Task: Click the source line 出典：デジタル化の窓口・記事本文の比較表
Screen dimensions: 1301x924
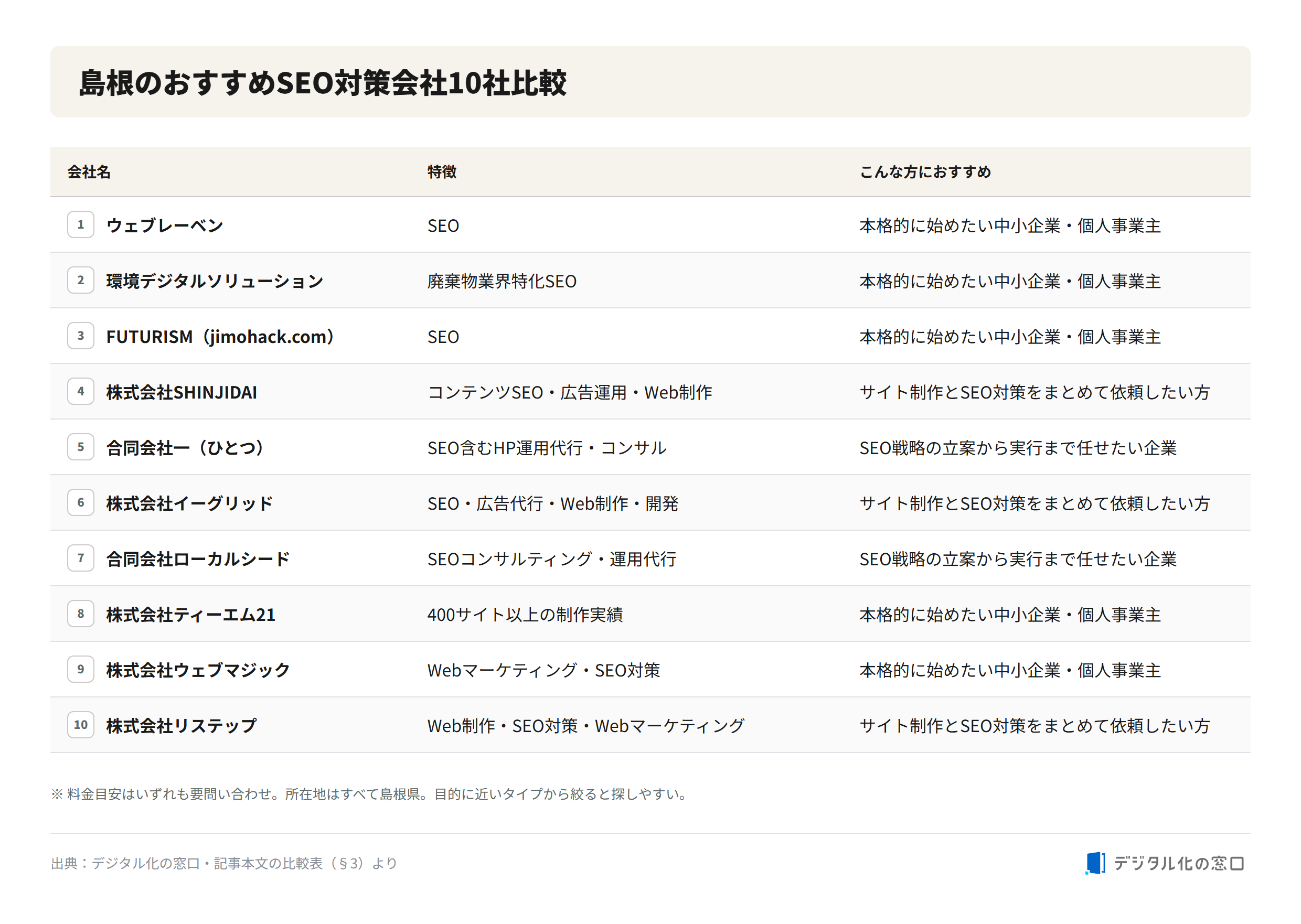Action: point(223,863)
